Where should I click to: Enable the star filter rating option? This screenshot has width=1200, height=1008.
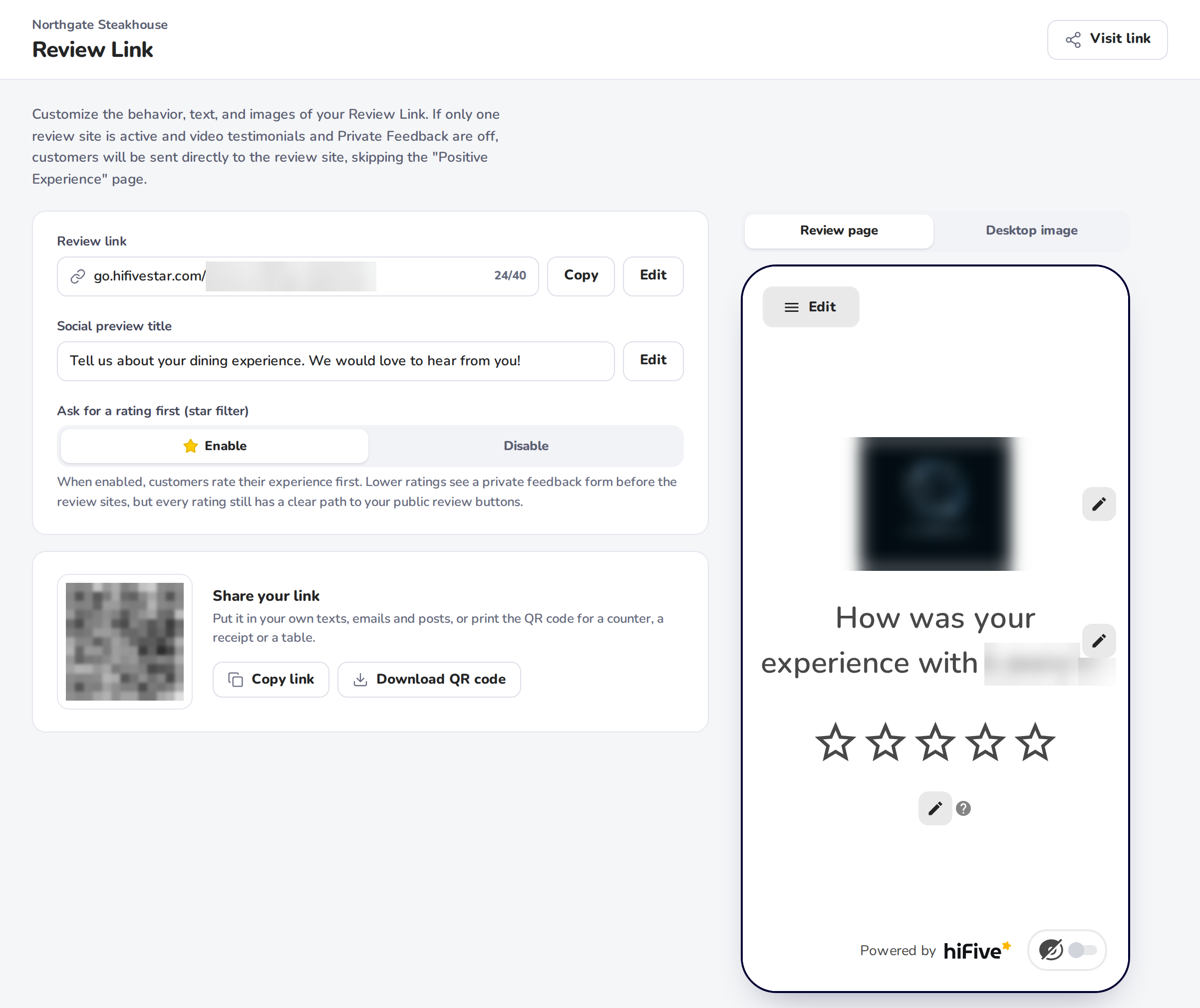(x=214, y=446)
